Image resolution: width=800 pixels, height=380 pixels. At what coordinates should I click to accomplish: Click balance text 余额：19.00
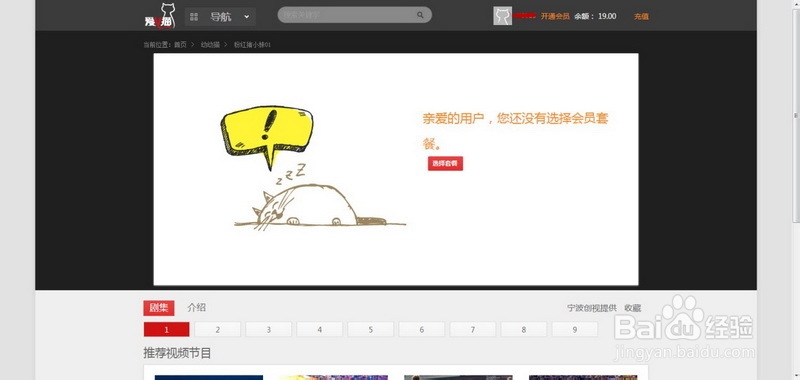595,16
